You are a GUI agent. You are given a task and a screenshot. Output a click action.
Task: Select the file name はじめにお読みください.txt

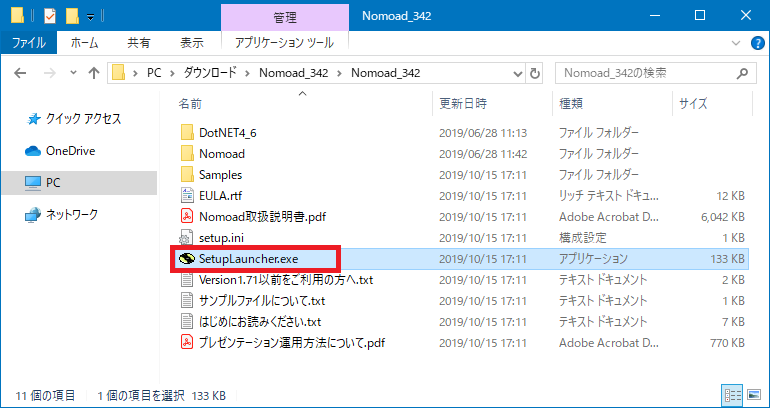click(260, 322)
